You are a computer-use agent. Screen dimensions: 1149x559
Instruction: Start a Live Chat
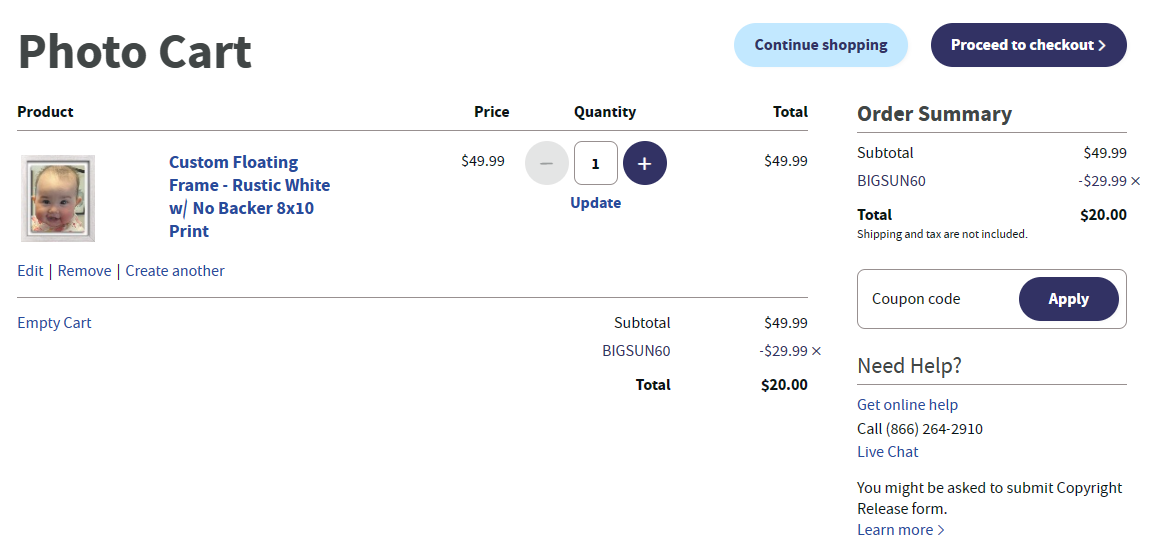(887, 452)
